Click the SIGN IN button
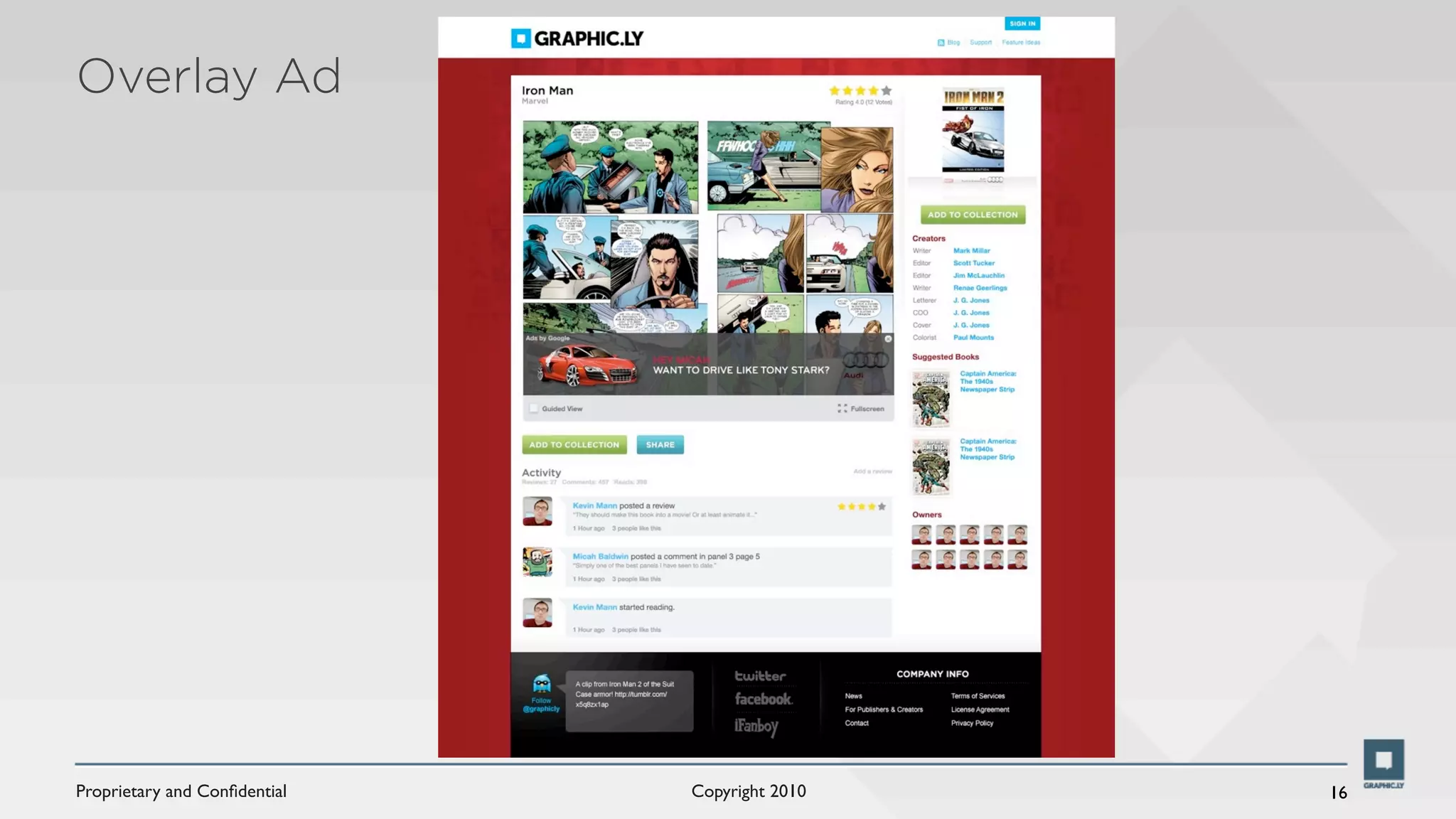The height and width of the screenshot is (819, 1456). tap(1022, 23)
